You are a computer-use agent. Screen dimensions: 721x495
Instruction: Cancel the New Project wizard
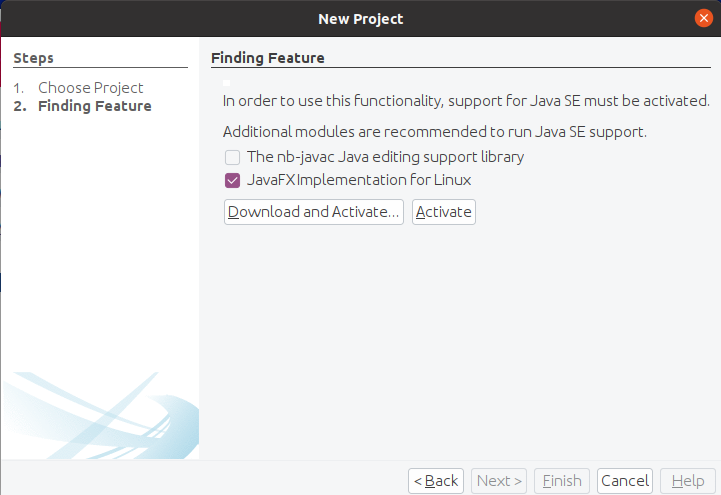[x=625, y=481]
